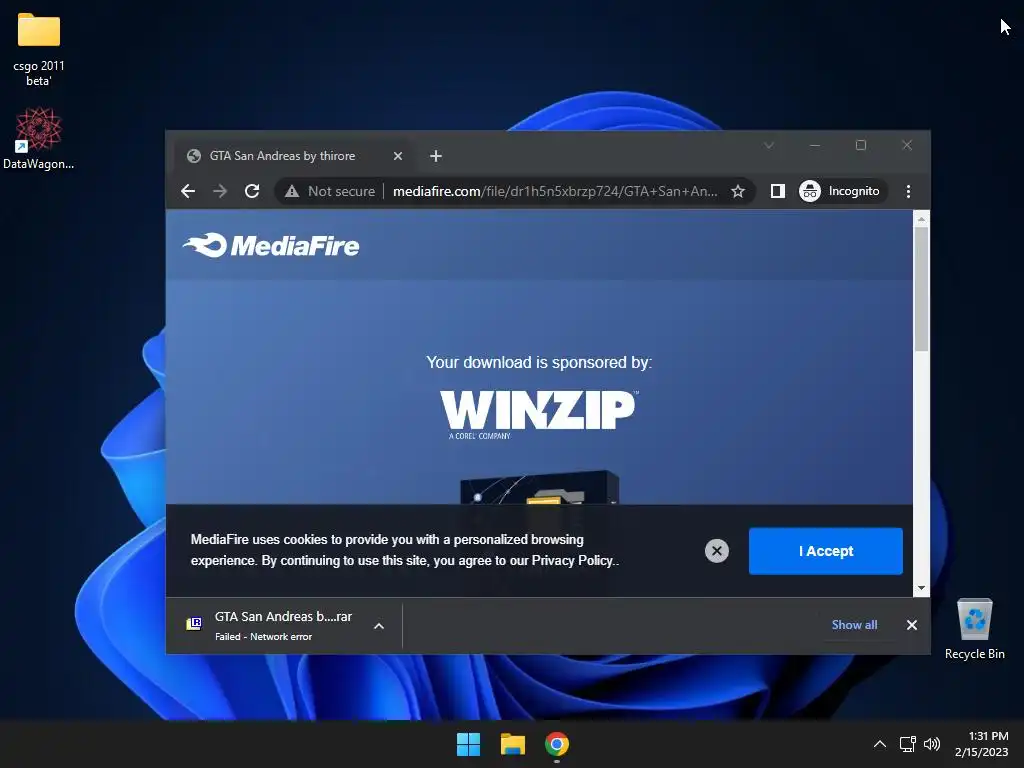Click the MediaFire logo
The width and height of the screenshot is (1024, 768).
pyautogui.click(x=271, y=246)
